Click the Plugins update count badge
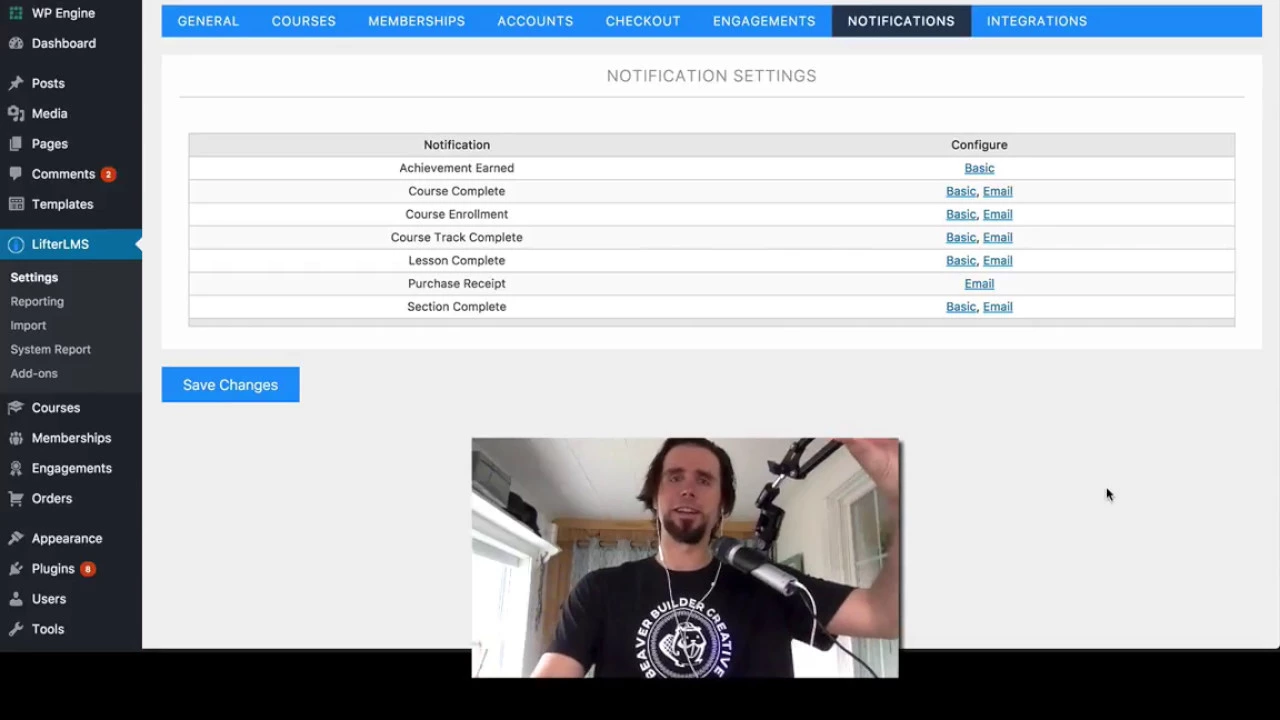The height and width of the screenshot is (720, 1280). click(88, 569)
